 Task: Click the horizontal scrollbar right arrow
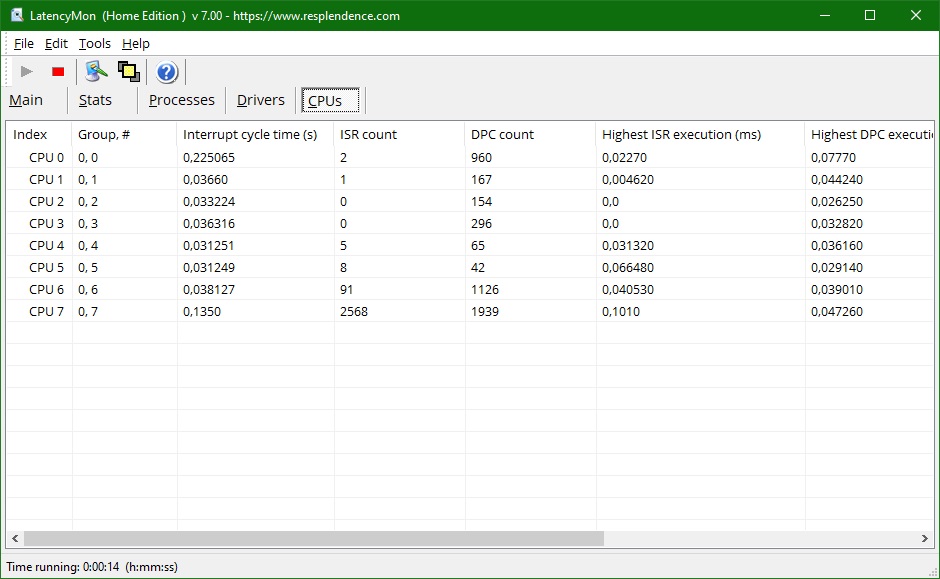pos(924,538)
